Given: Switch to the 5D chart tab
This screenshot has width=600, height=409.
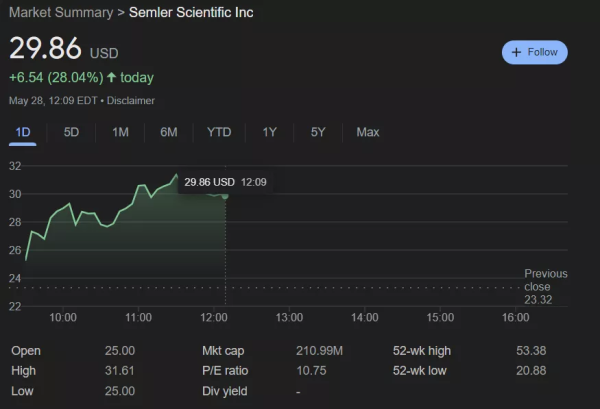Looking at the screenshot, I should (71, 132).
